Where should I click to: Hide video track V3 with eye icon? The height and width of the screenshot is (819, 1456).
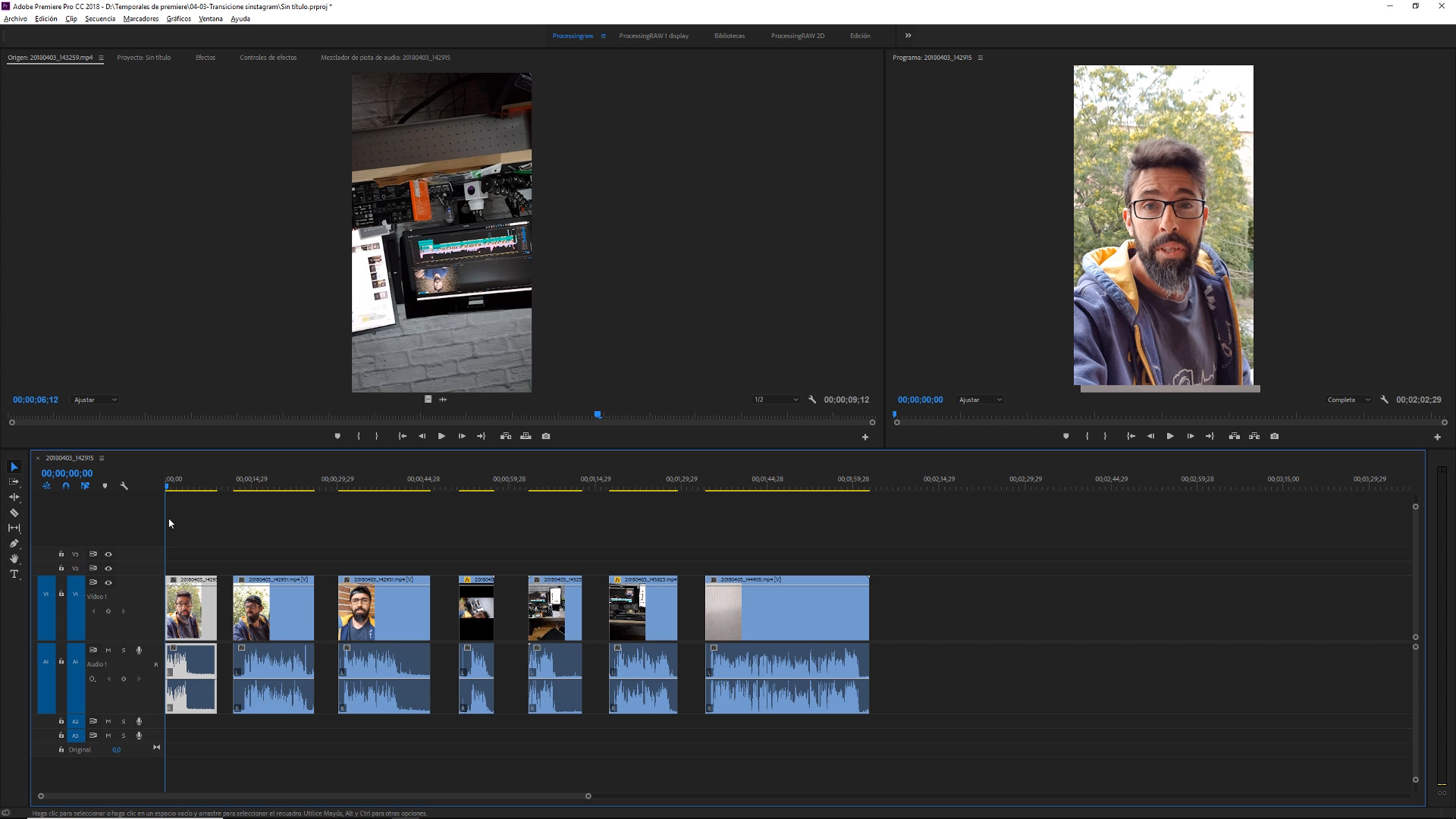108,554
